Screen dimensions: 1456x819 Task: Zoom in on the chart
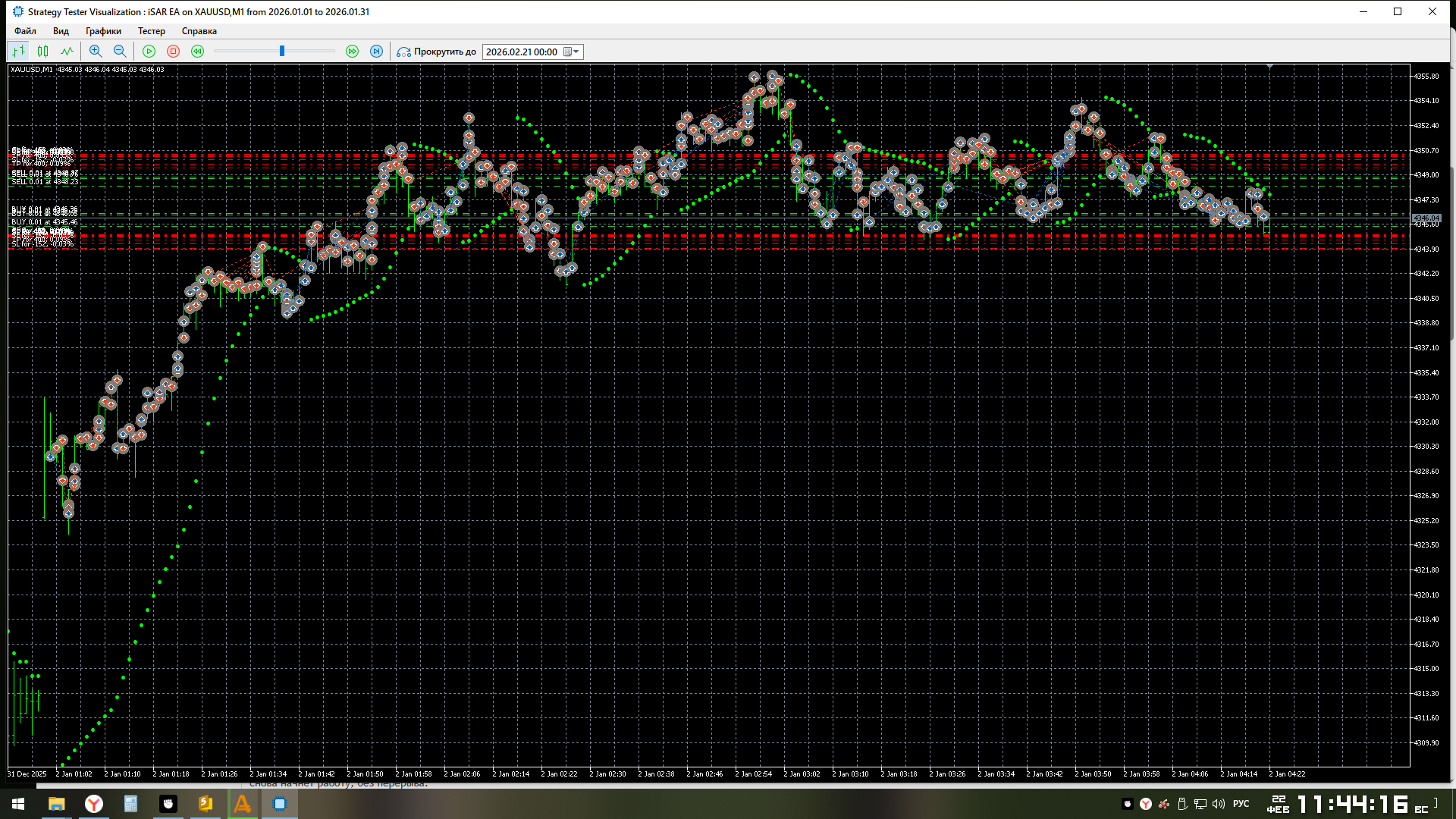[96, 52]
